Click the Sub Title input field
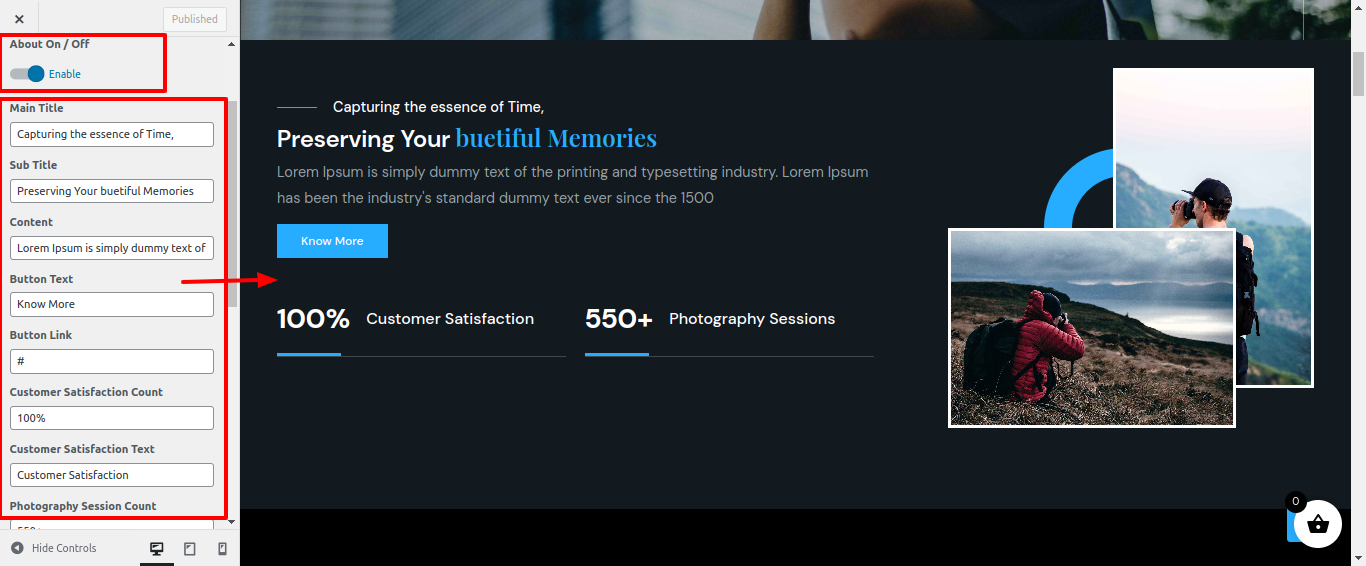This screenshot has height=566, width=1366. coord(112,191)
